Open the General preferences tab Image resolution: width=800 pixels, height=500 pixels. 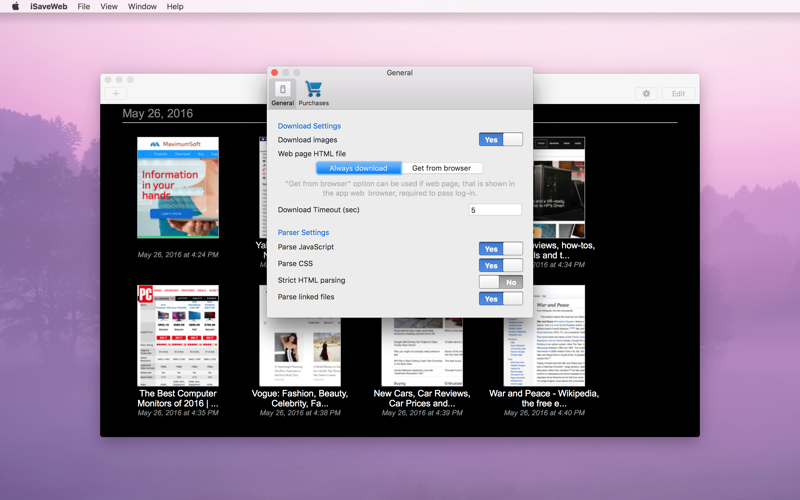point(282,92)
